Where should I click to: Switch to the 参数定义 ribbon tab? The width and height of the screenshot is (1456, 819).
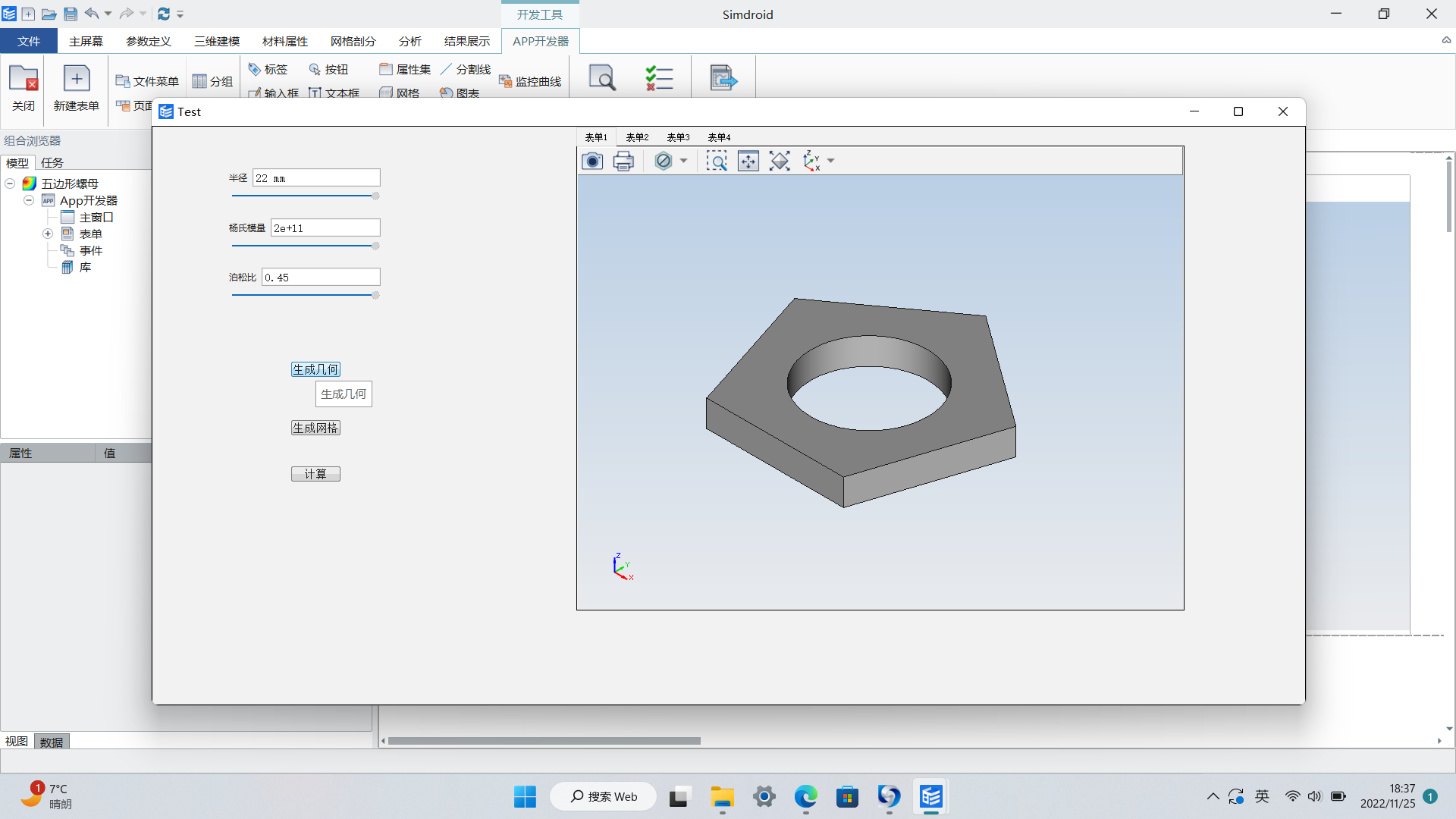coord(149,41)
